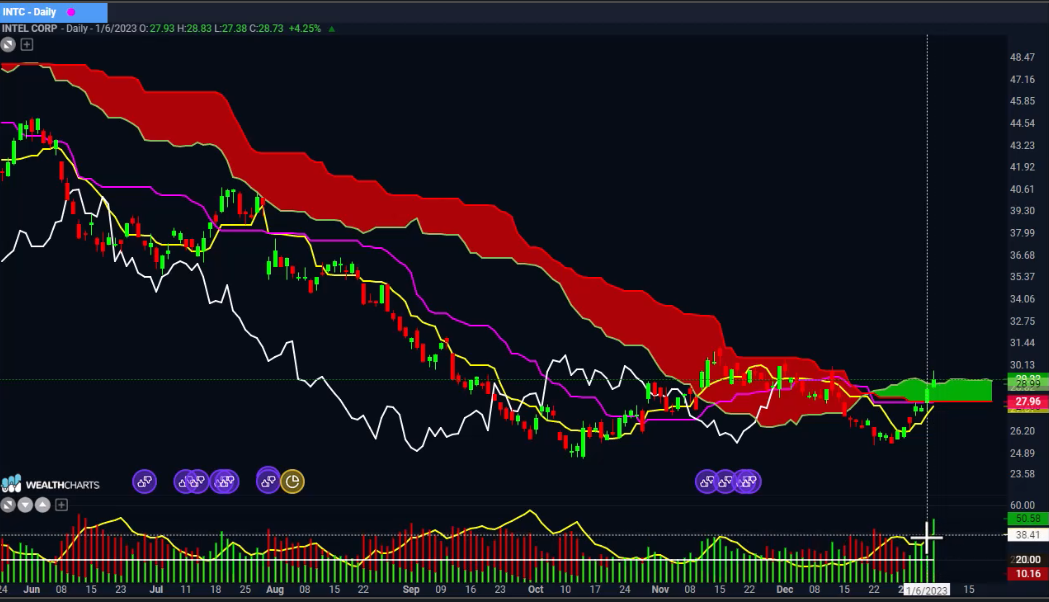Click the Nov label on the date axis
Viewport: 1049px width, 602px height.
coord(660,589)
